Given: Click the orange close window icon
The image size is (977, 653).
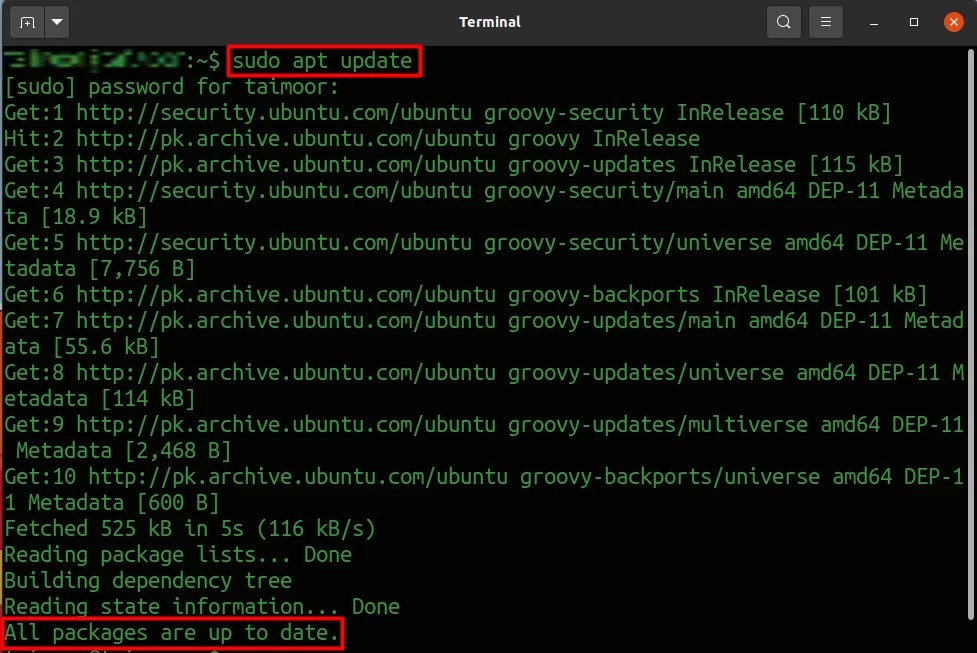Looking at the screenshot, I should 951,21.
